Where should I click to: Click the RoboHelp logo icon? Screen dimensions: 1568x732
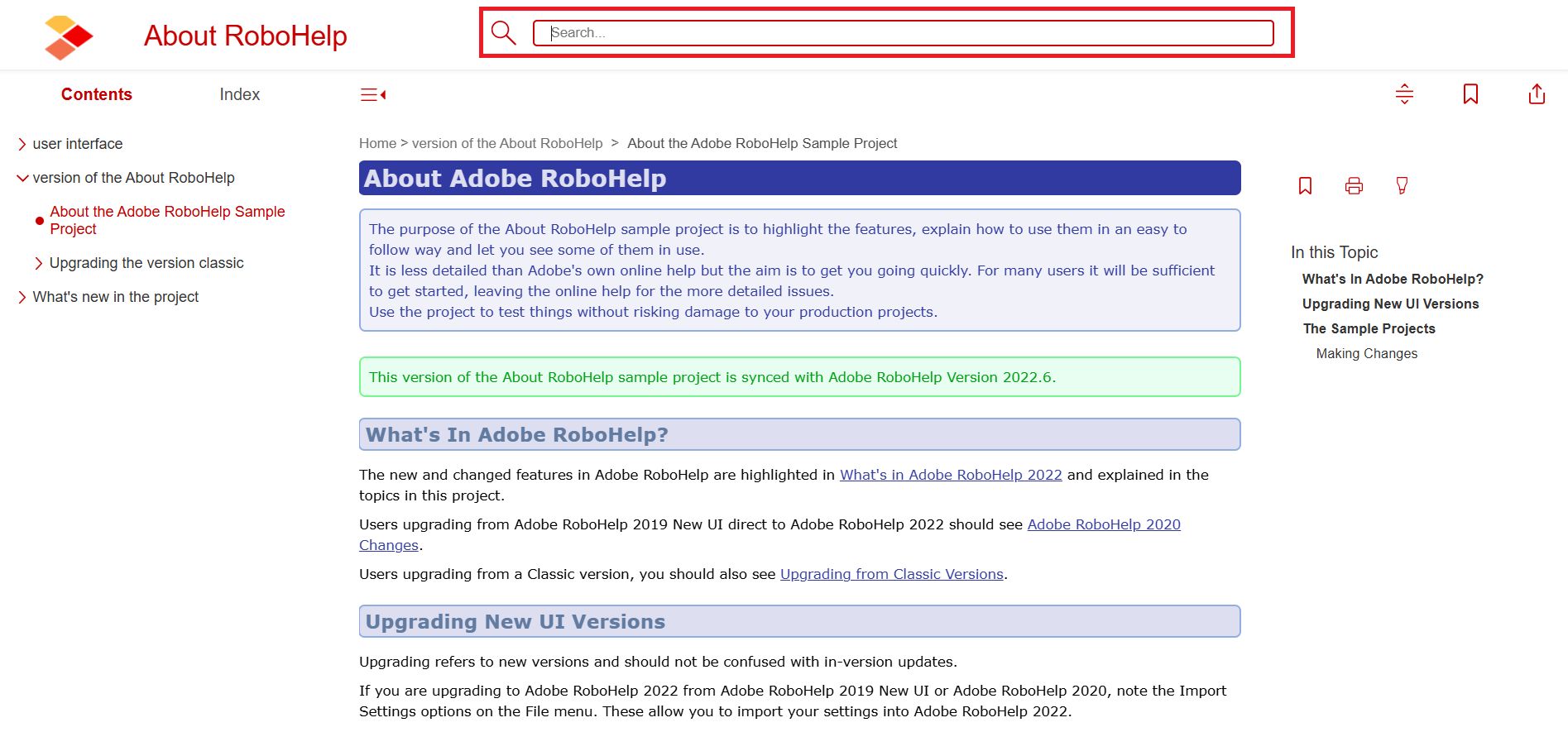[68, 37]
